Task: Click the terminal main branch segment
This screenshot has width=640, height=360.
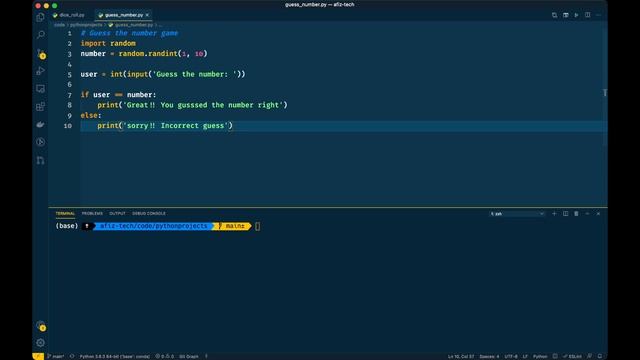Action: tap(232, 226)
